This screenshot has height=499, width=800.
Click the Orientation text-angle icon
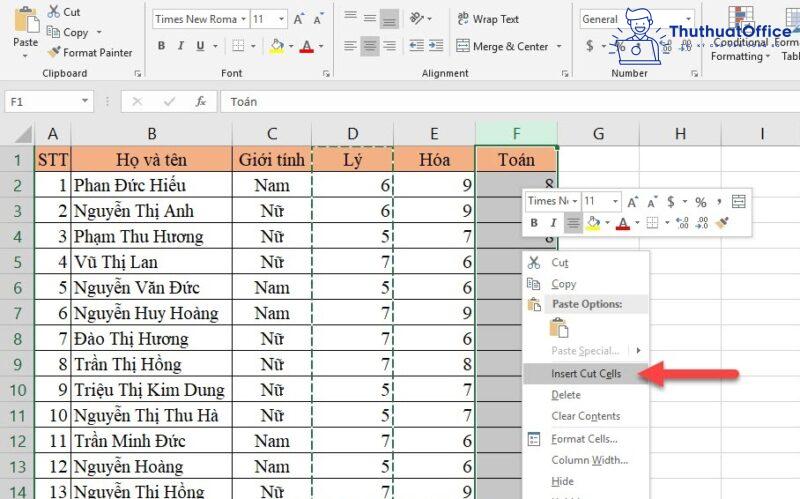point(417,19)
